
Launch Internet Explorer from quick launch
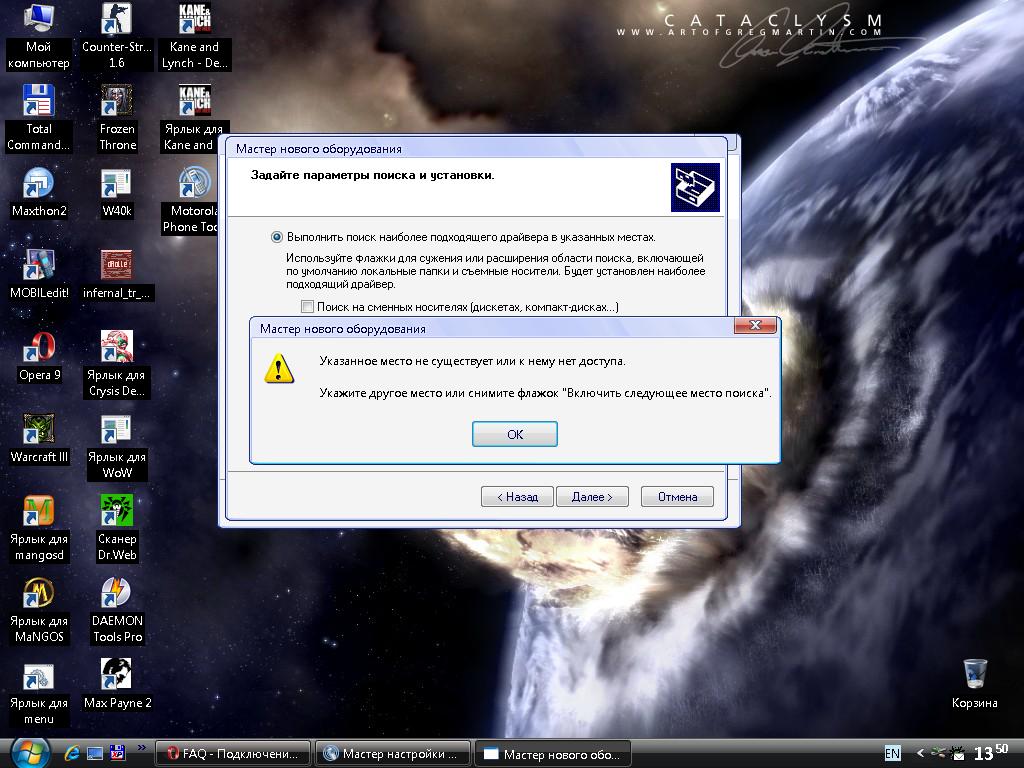72,754
